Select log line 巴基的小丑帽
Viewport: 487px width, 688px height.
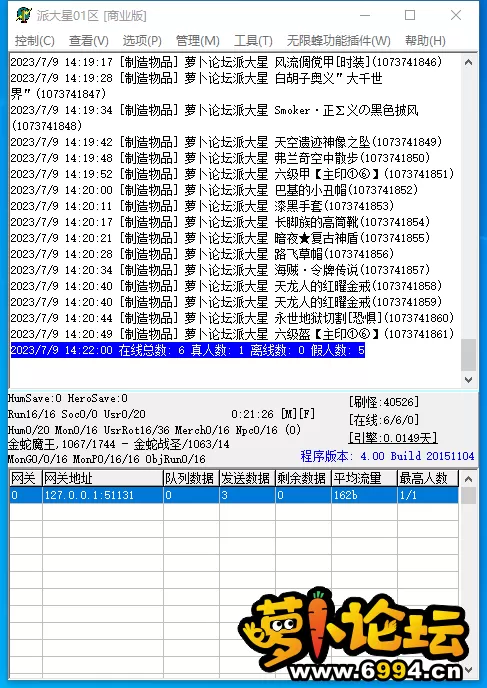[214, 190]
